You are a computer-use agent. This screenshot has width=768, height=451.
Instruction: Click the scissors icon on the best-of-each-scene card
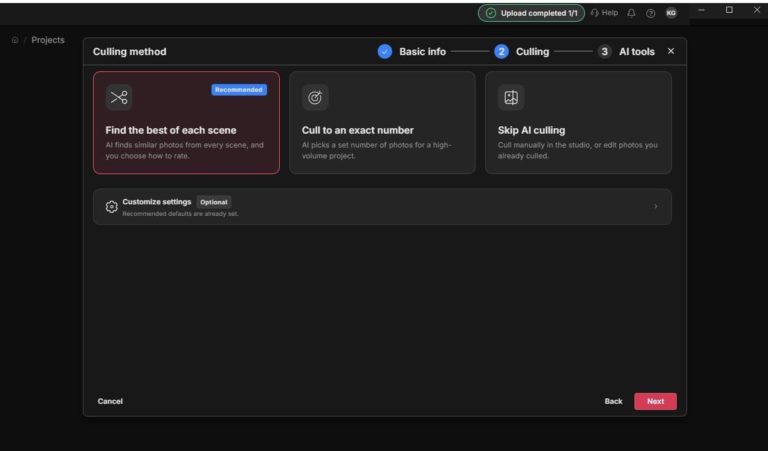(x=119, y=97)
